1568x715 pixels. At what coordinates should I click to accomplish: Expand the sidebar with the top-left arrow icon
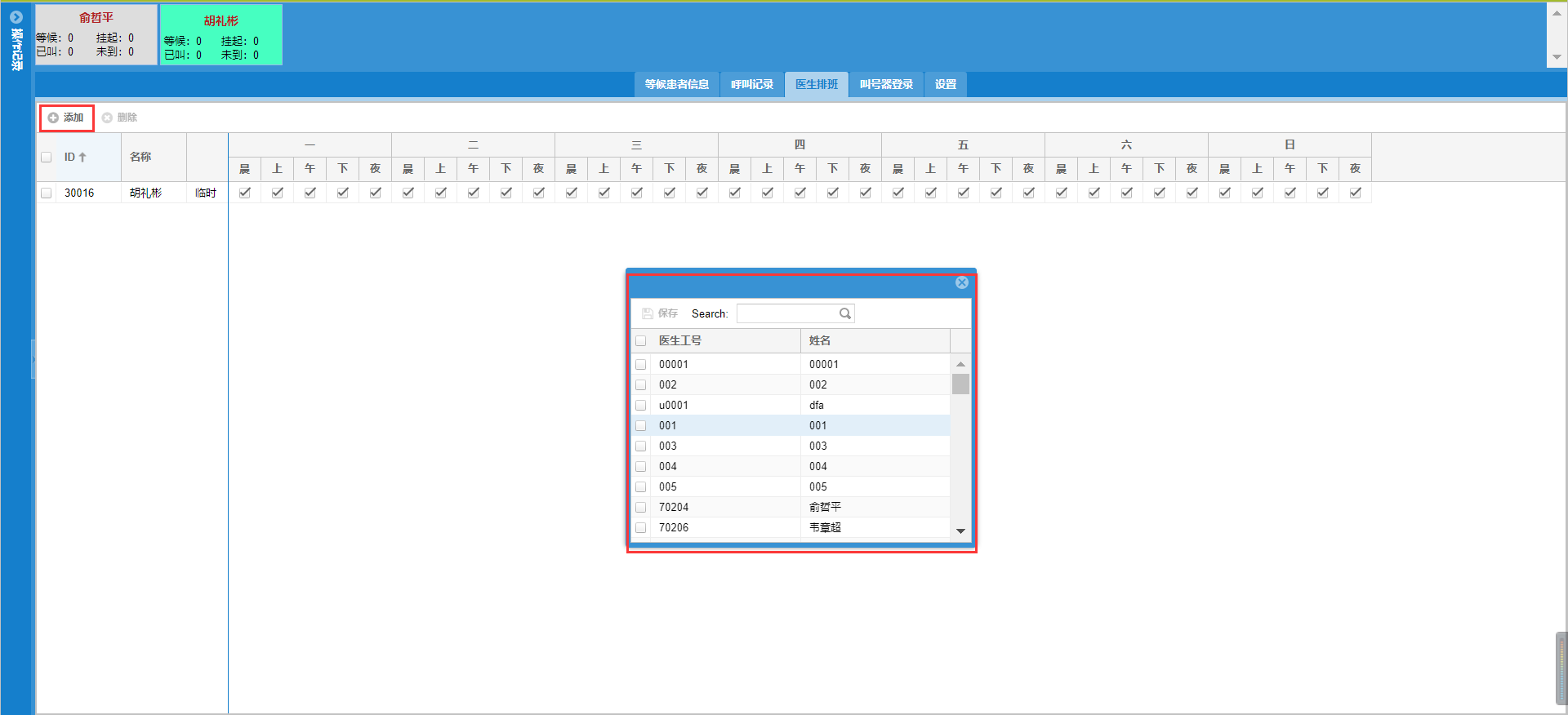[16, 17]
